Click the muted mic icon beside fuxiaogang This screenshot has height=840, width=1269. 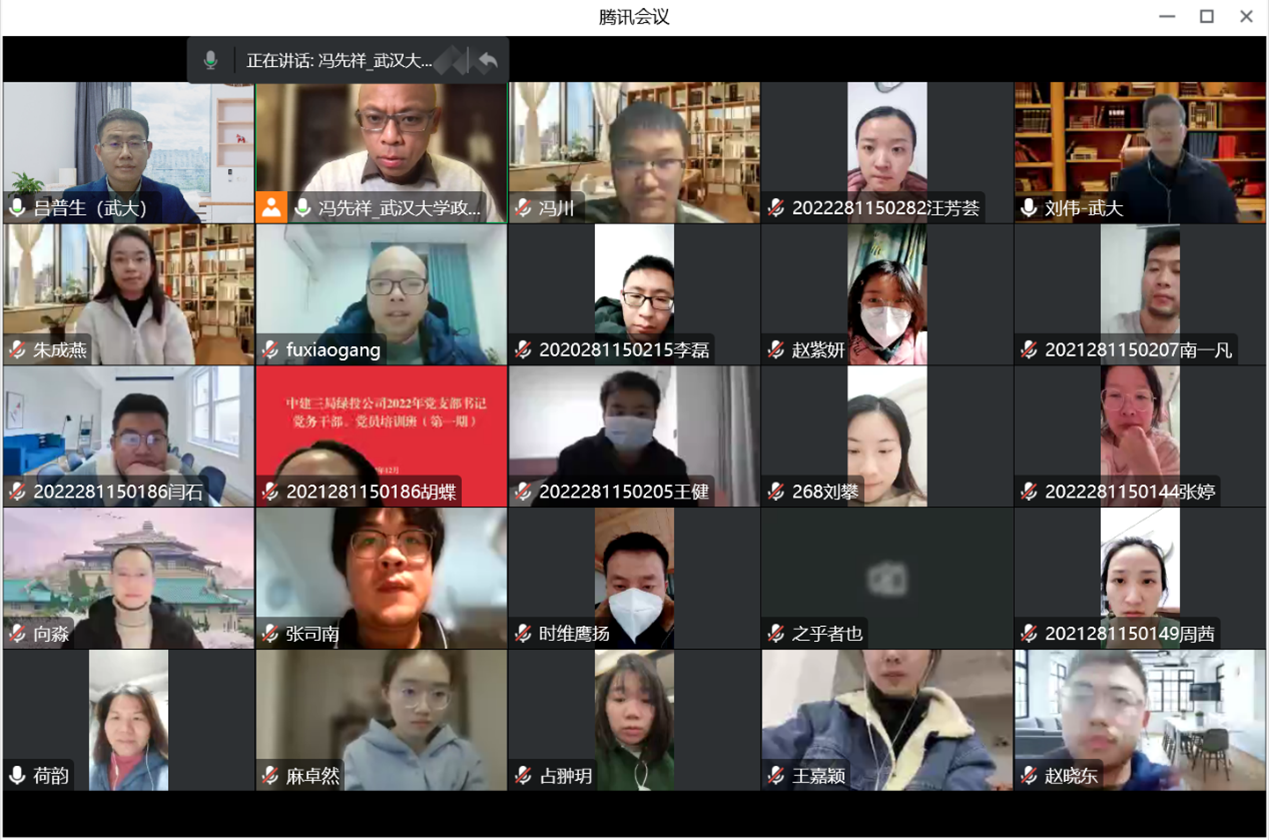(x=270, y=350)
